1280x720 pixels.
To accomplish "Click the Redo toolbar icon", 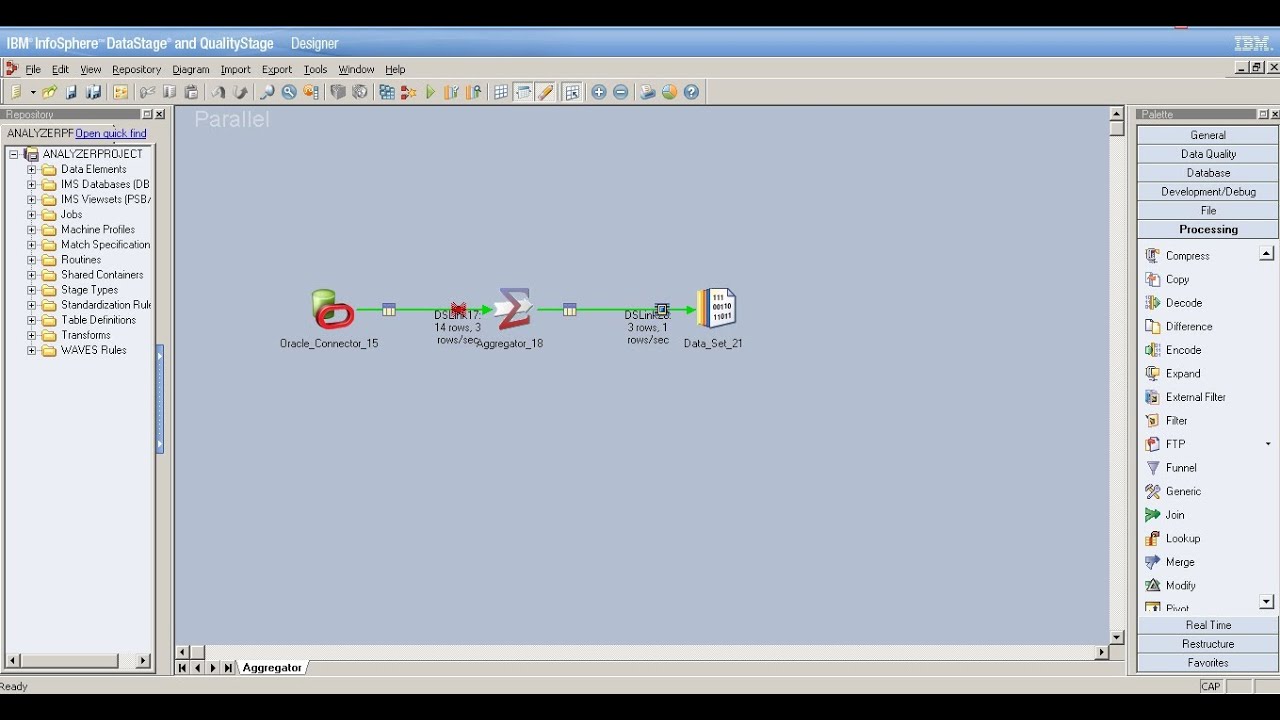I will 240,92.
